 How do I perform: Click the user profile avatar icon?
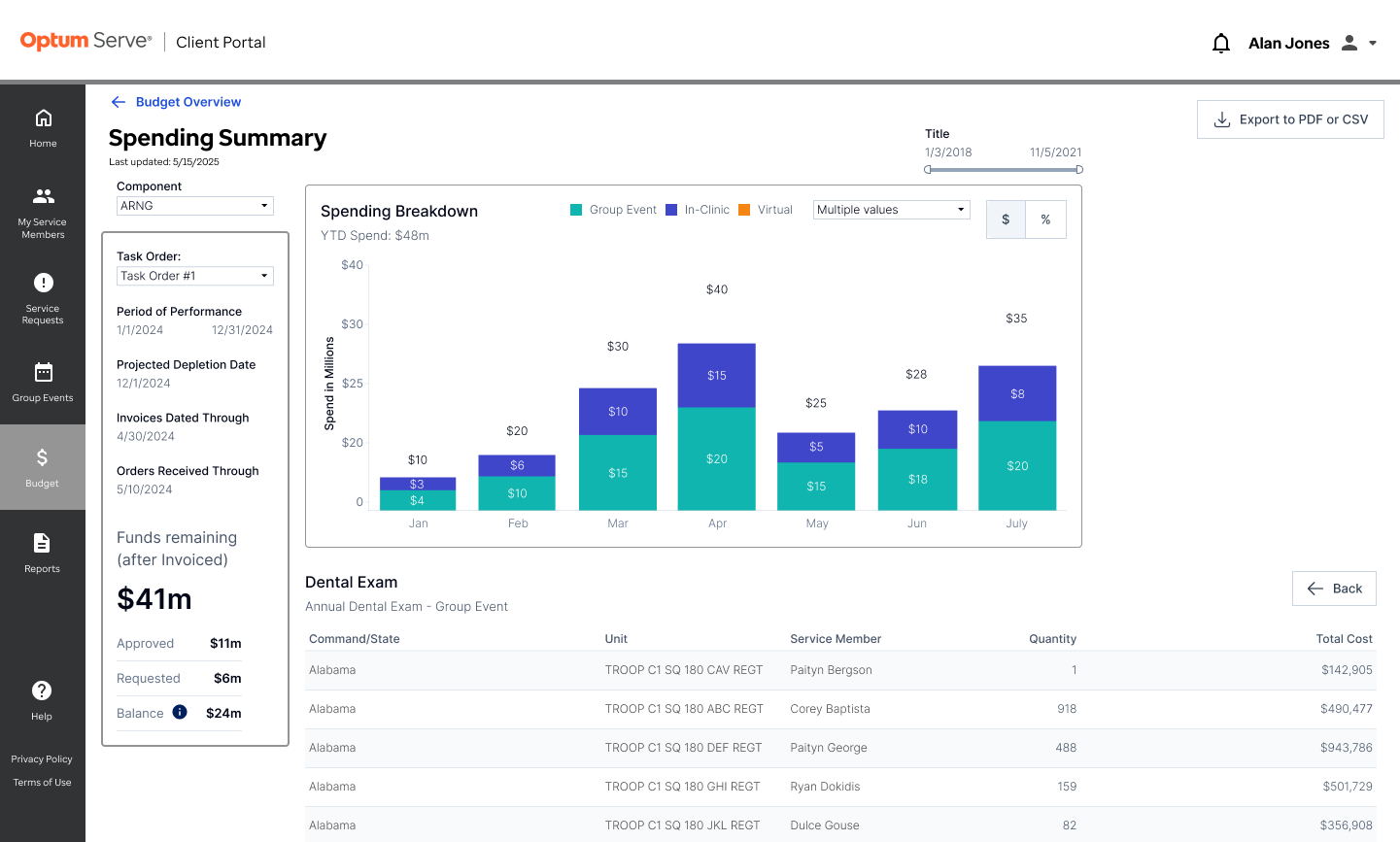tap(1349, 43)
